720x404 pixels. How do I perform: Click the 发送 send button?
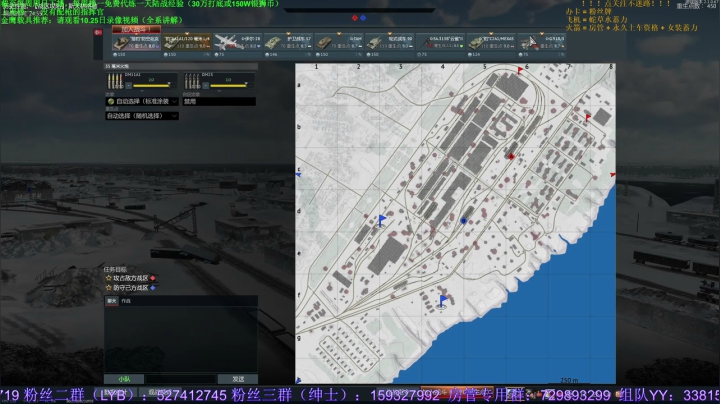[x=238, y=379]
